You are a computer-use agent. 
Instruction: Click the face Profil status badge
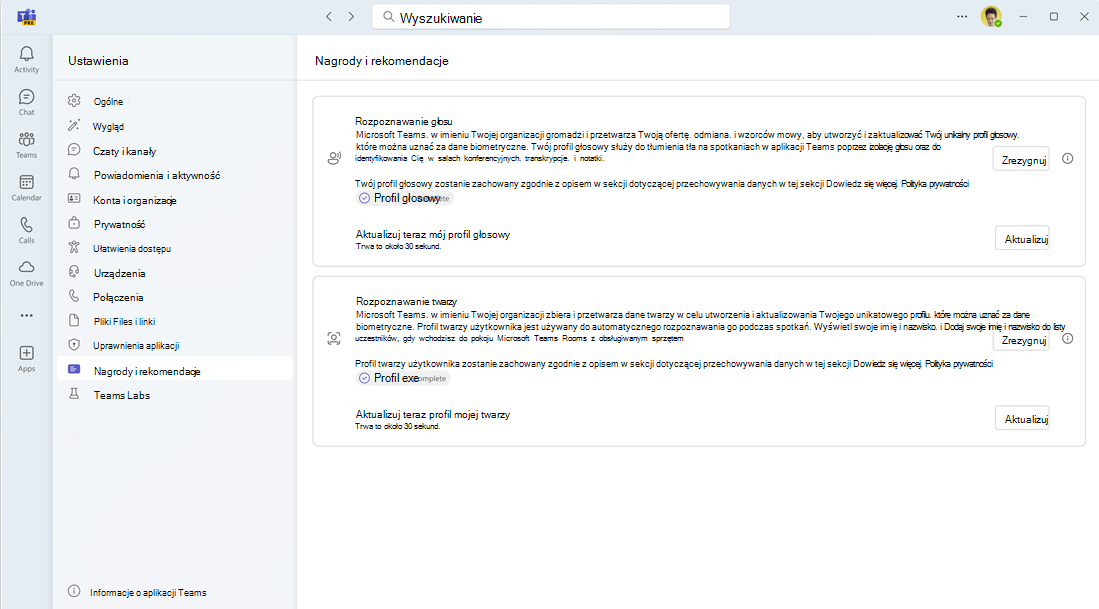(403, 378)
